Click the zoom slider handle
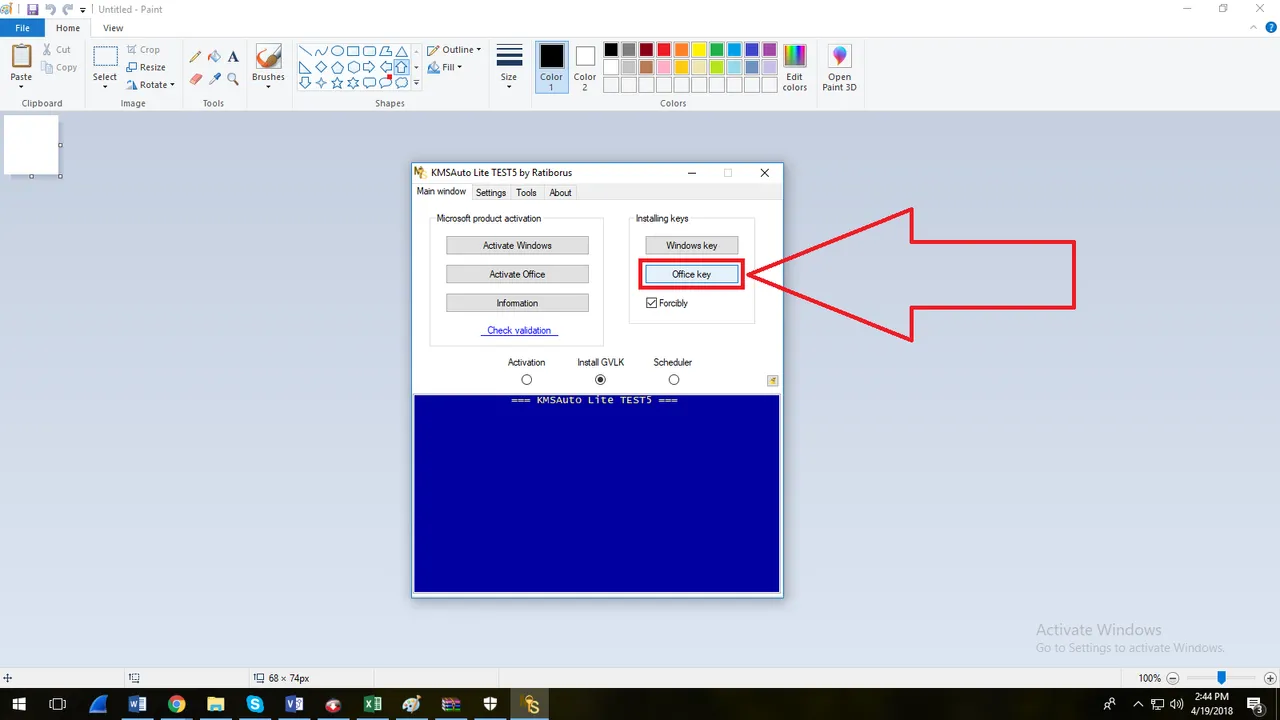Screen dimensions: 1280x720 1221,678
